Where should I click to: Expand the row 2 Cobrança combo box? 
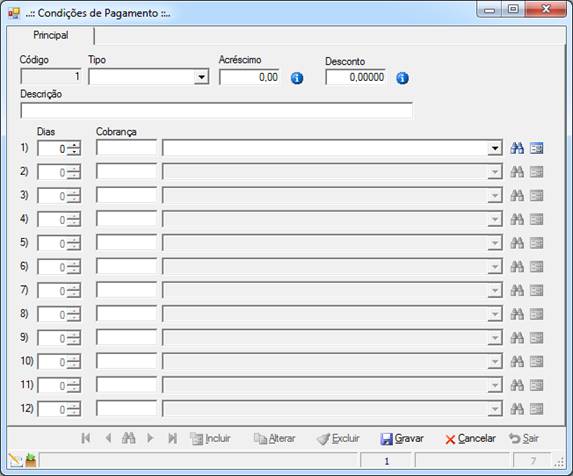point(494,172)
